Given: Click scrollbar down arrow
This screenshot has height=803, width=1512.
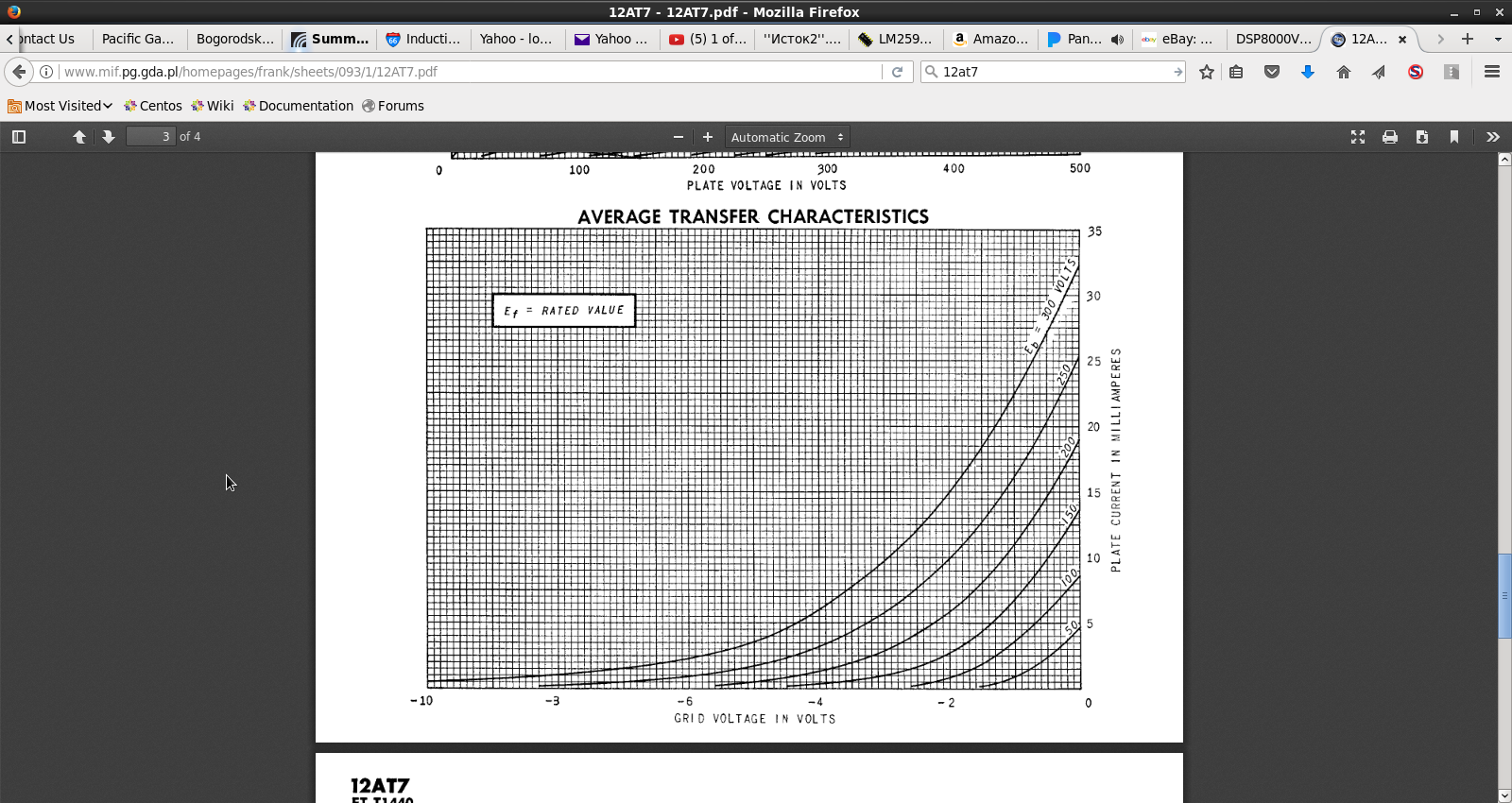Looking at the screenshot, I should tap(1504, 795).
